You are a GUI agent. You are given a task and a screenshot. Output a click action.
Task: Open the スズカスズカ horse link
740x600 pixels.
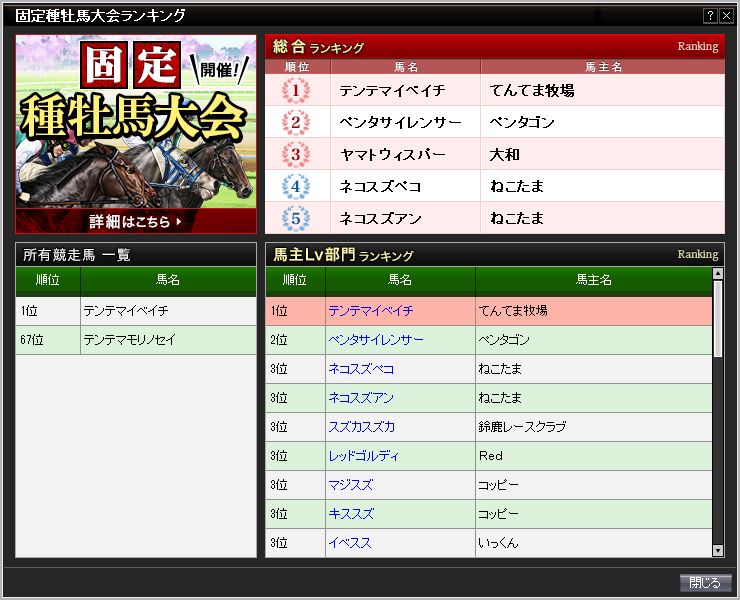coord(362,427)
